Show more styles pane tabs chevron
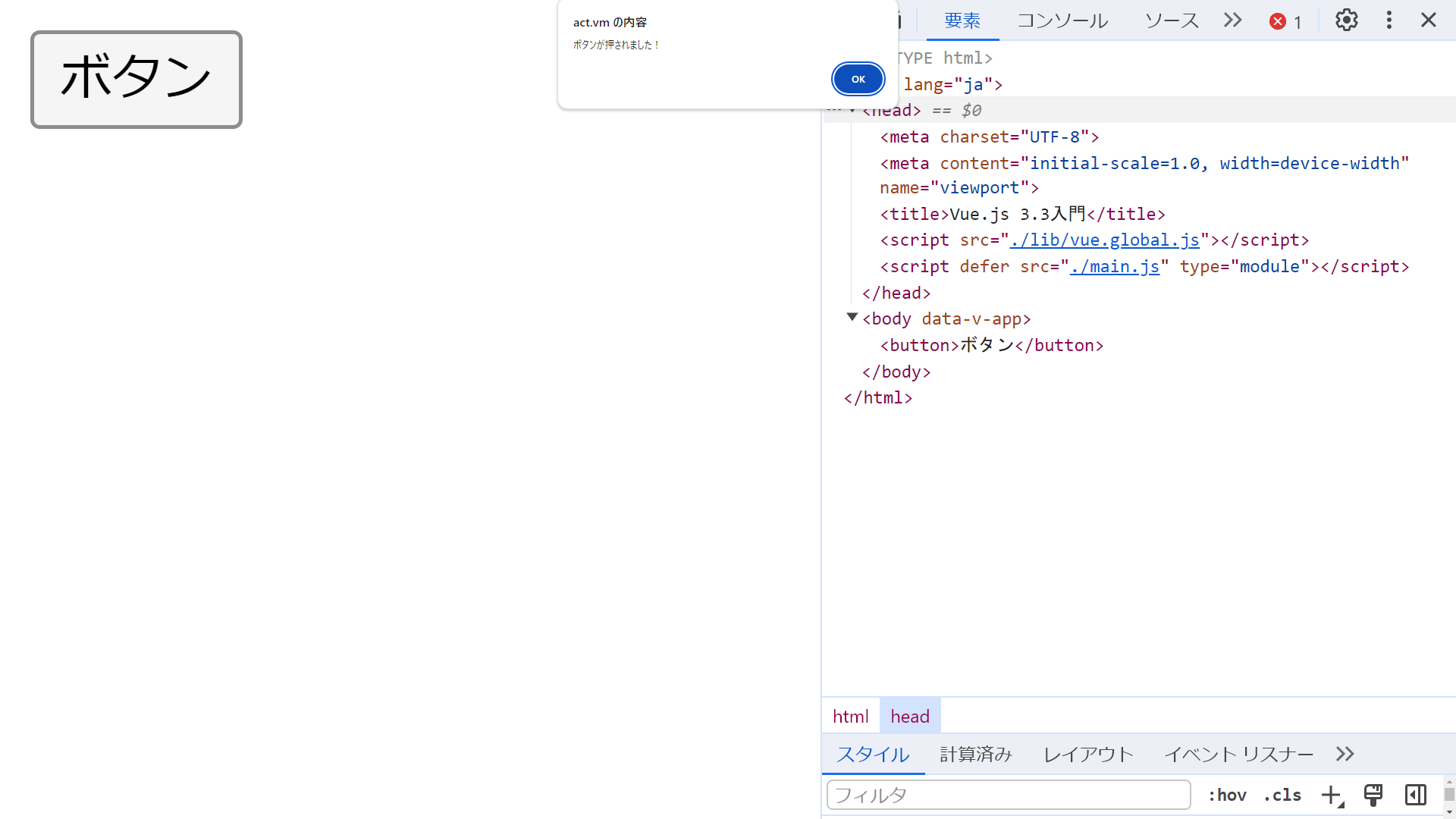This screenshot has width=1456, height=819. pos(1345,754)
